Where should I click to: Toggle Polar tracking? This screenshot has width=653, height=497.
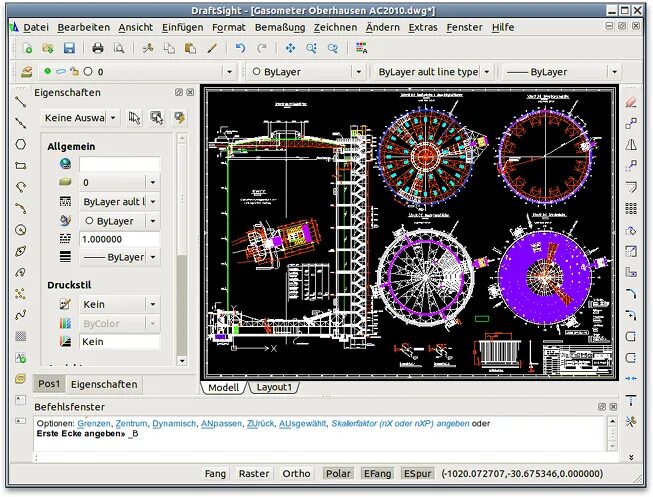point(338,474)
